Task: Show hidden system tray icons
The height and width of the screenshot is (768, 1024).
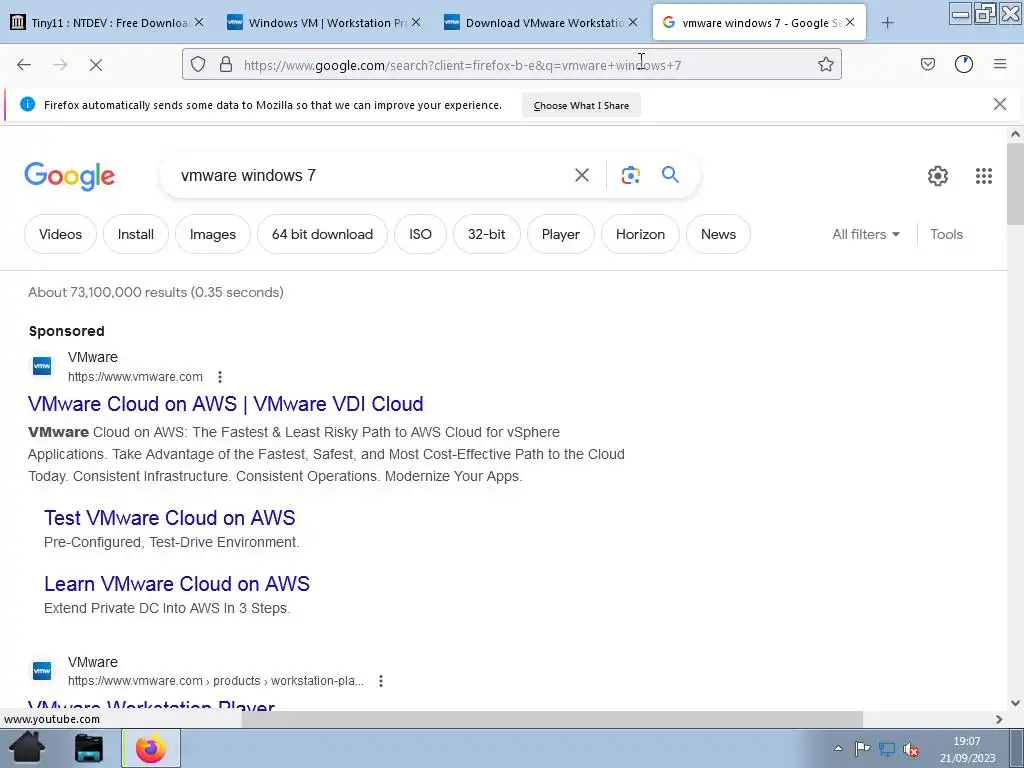Action: pyautogui.click(x=839, y=748)
